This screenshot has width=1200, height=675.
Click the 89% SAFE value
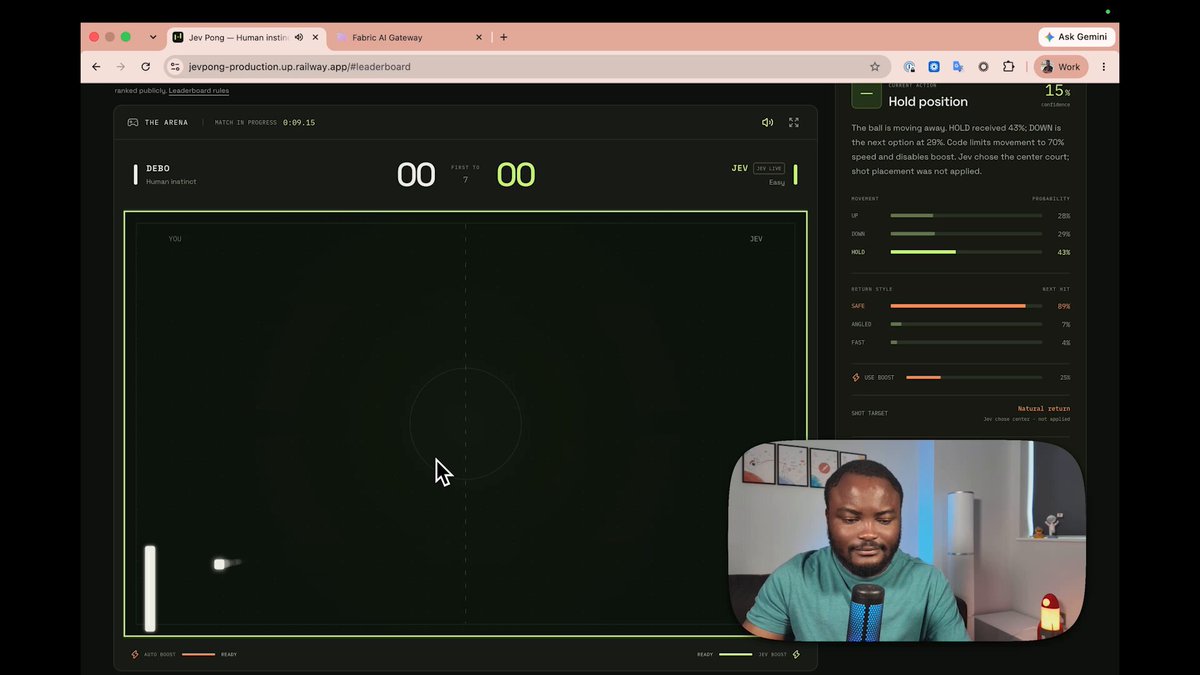point(1063,306)
